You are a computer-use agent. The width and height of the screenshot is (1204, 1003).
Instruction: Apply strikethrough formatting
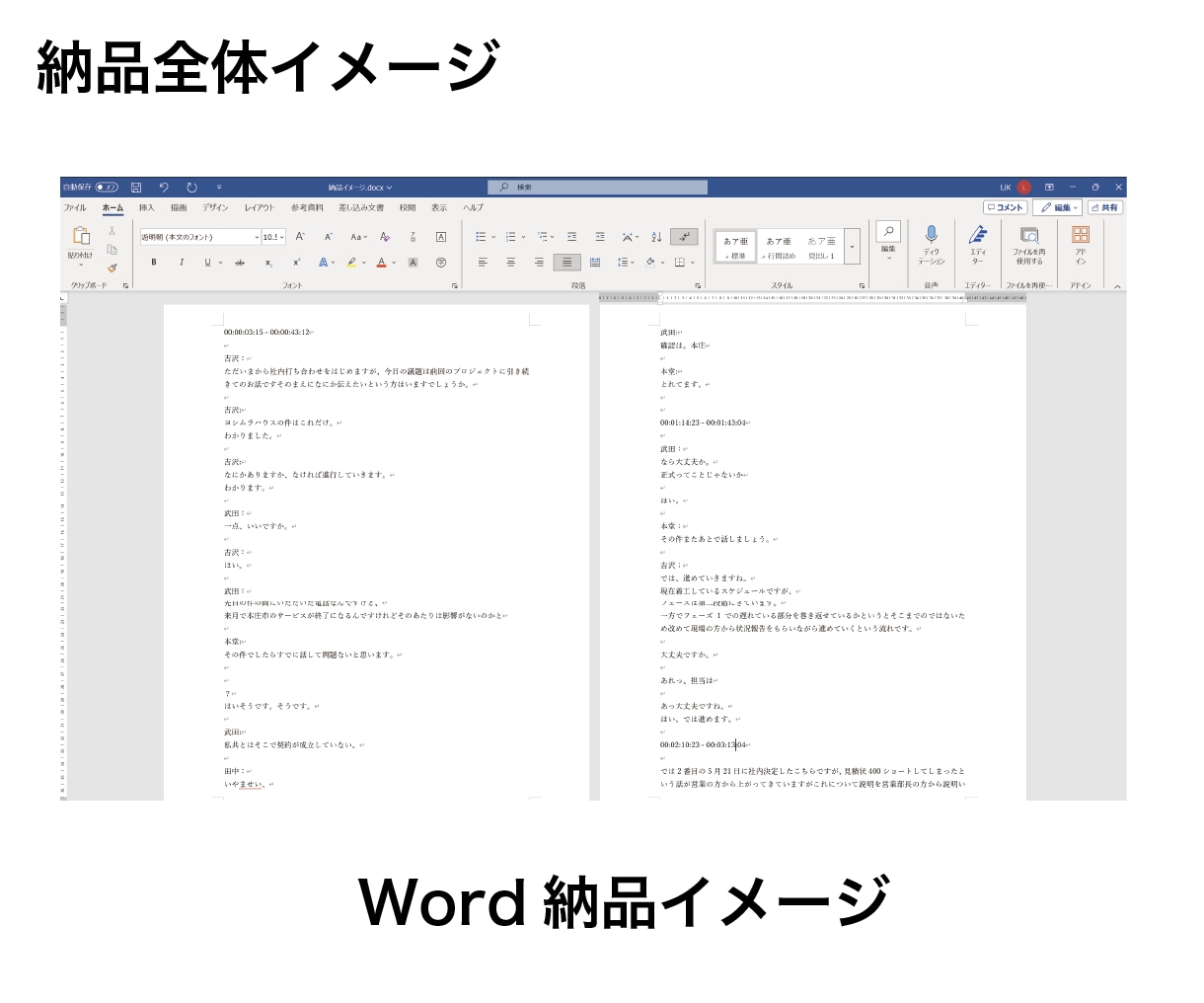240,263
